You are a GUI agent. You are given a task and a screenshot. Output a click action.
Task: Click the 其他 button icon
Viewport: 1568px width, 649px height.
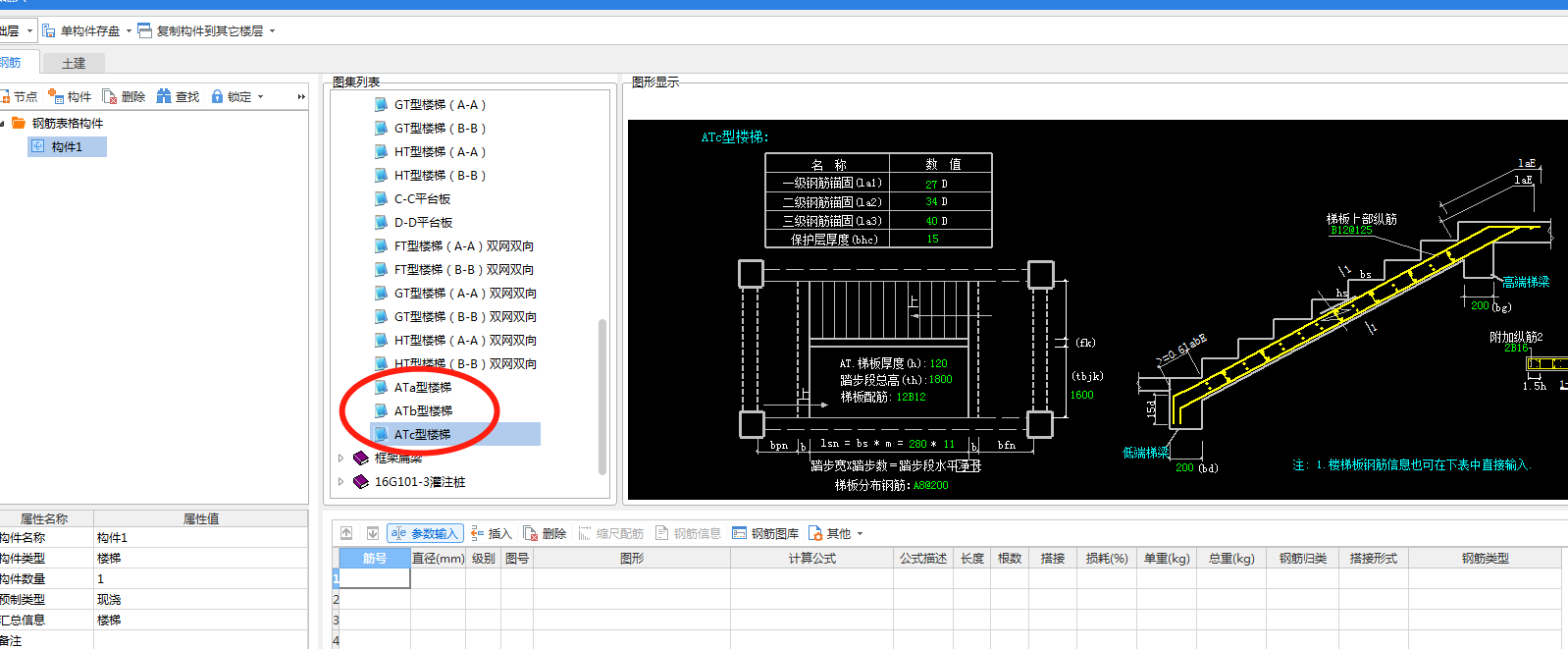tap(815, 534)
